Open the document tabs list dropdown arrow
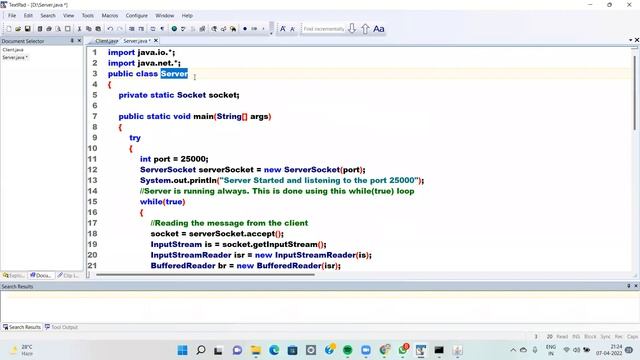 pos(631,40)
